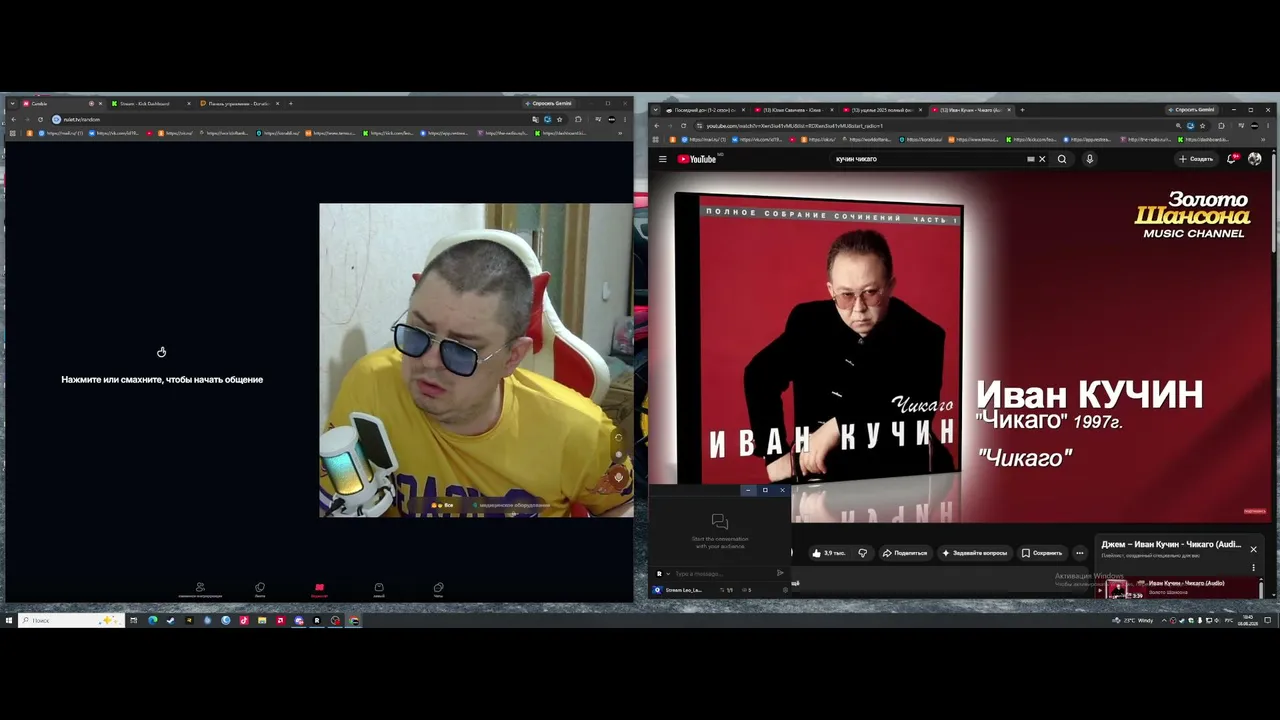This screenshot has width=1280, height=720.
Task: Click the Создать create button
Action: pos(1195,159)
